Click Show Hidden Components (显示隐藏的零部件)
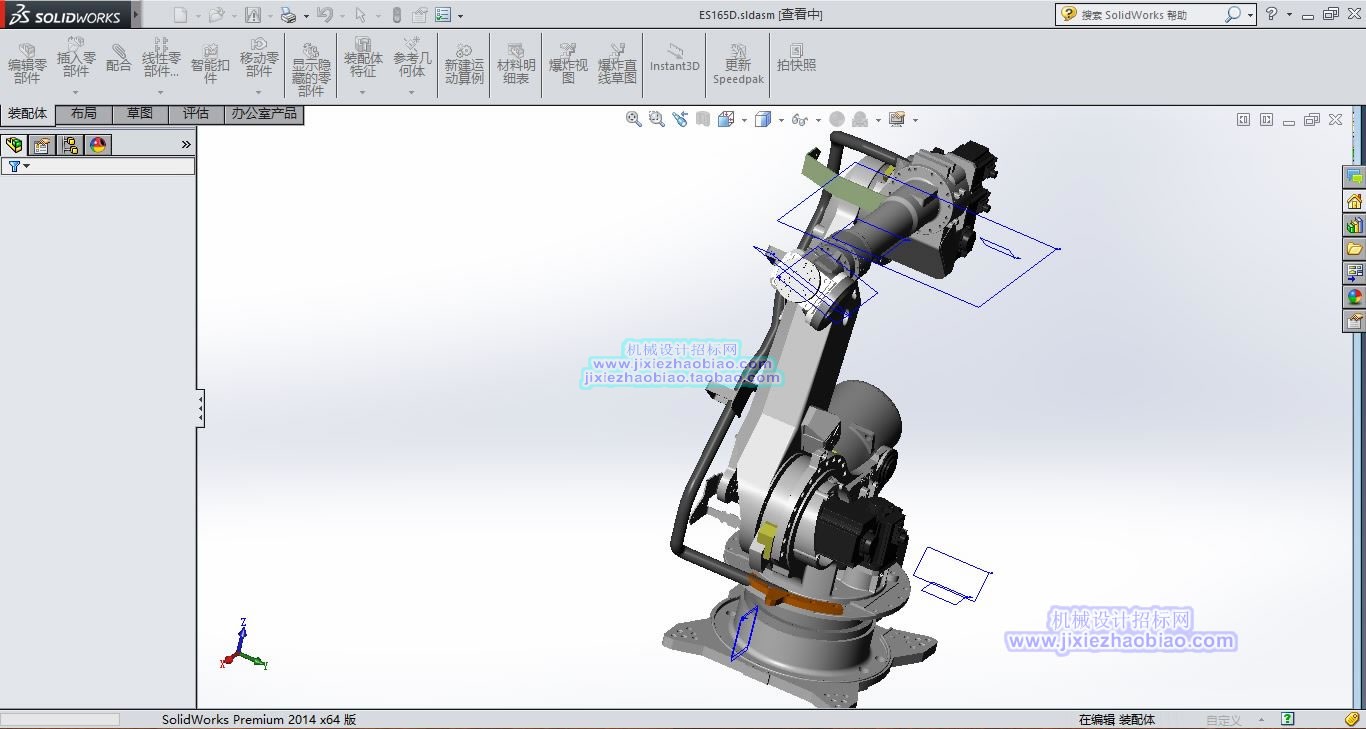 tap(311, 69)
